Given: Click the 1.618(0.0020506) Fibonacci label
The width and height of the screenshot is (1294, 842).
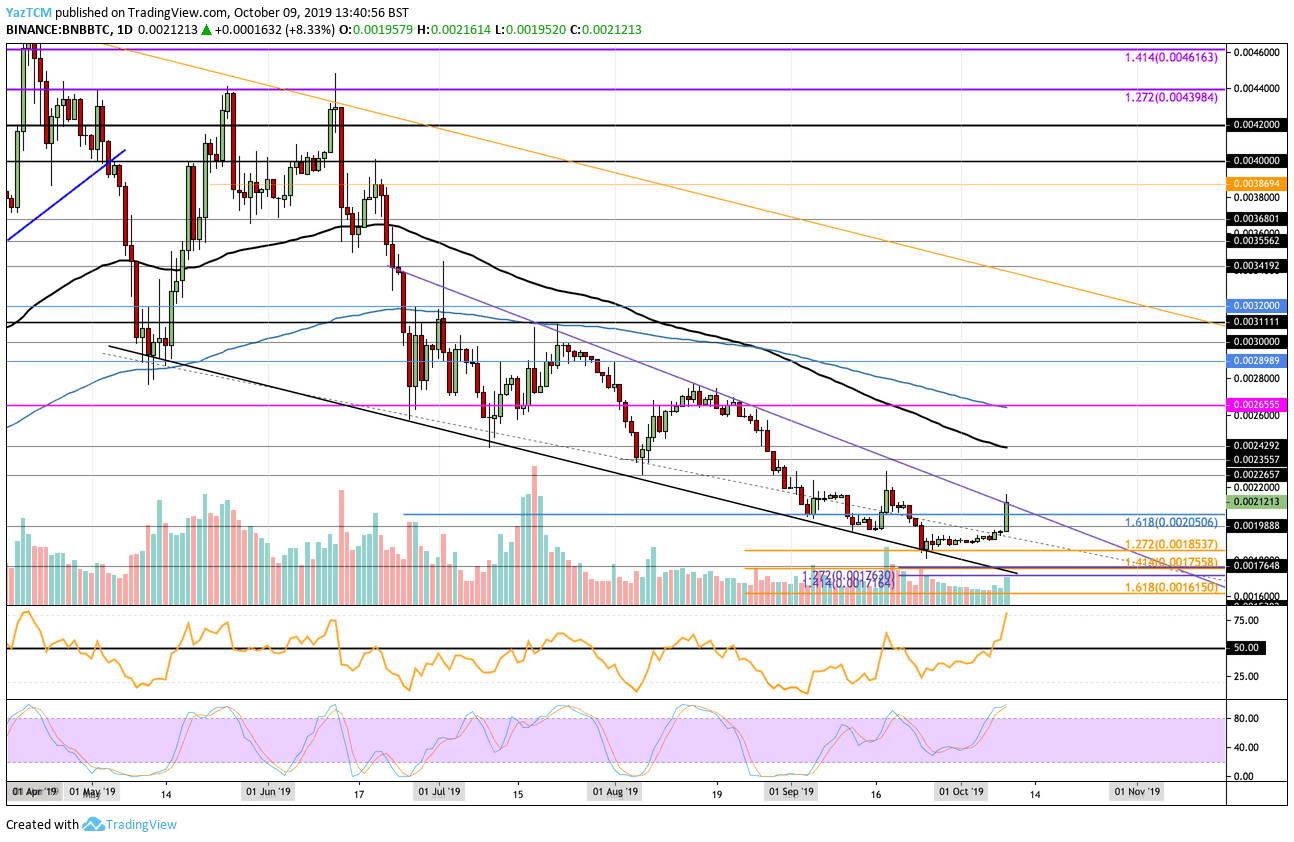Looking at the screenshot, I should 1172,522.
